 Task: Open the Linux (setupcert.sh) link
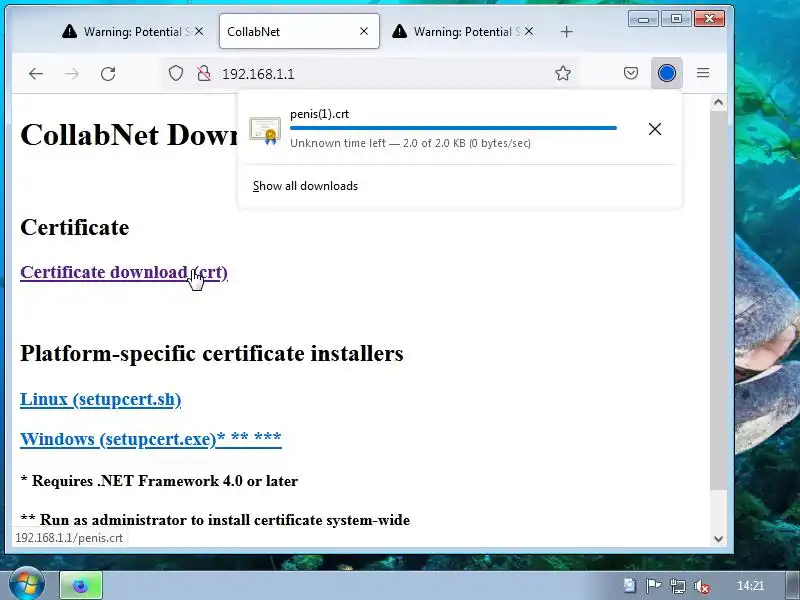[x=101, y=399]
